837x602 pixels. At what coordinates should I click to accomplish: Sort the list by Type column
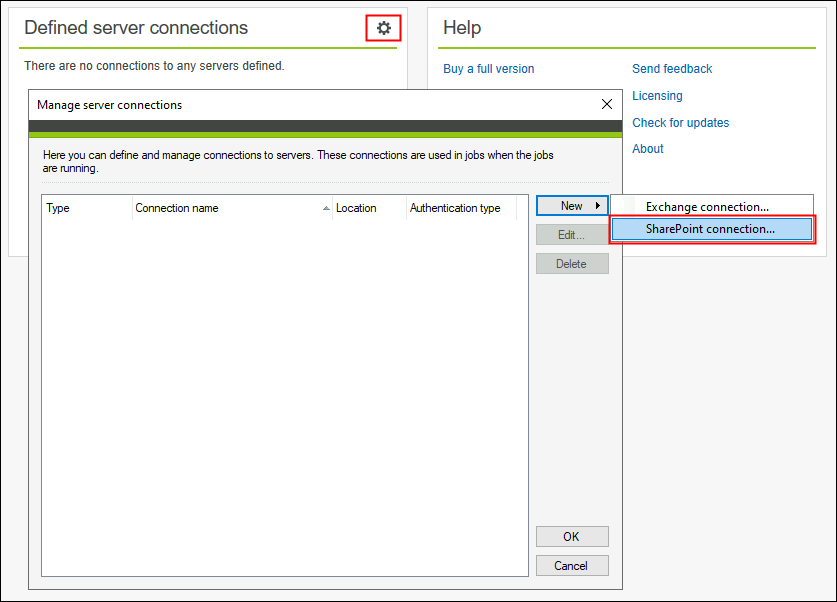pos(87,208)
